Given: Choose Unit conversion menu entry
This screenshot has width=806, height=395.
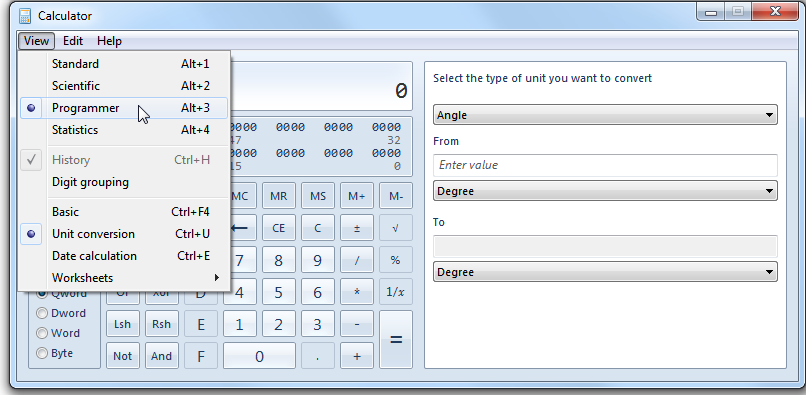Looking at the screenshot, I should 123,234.
